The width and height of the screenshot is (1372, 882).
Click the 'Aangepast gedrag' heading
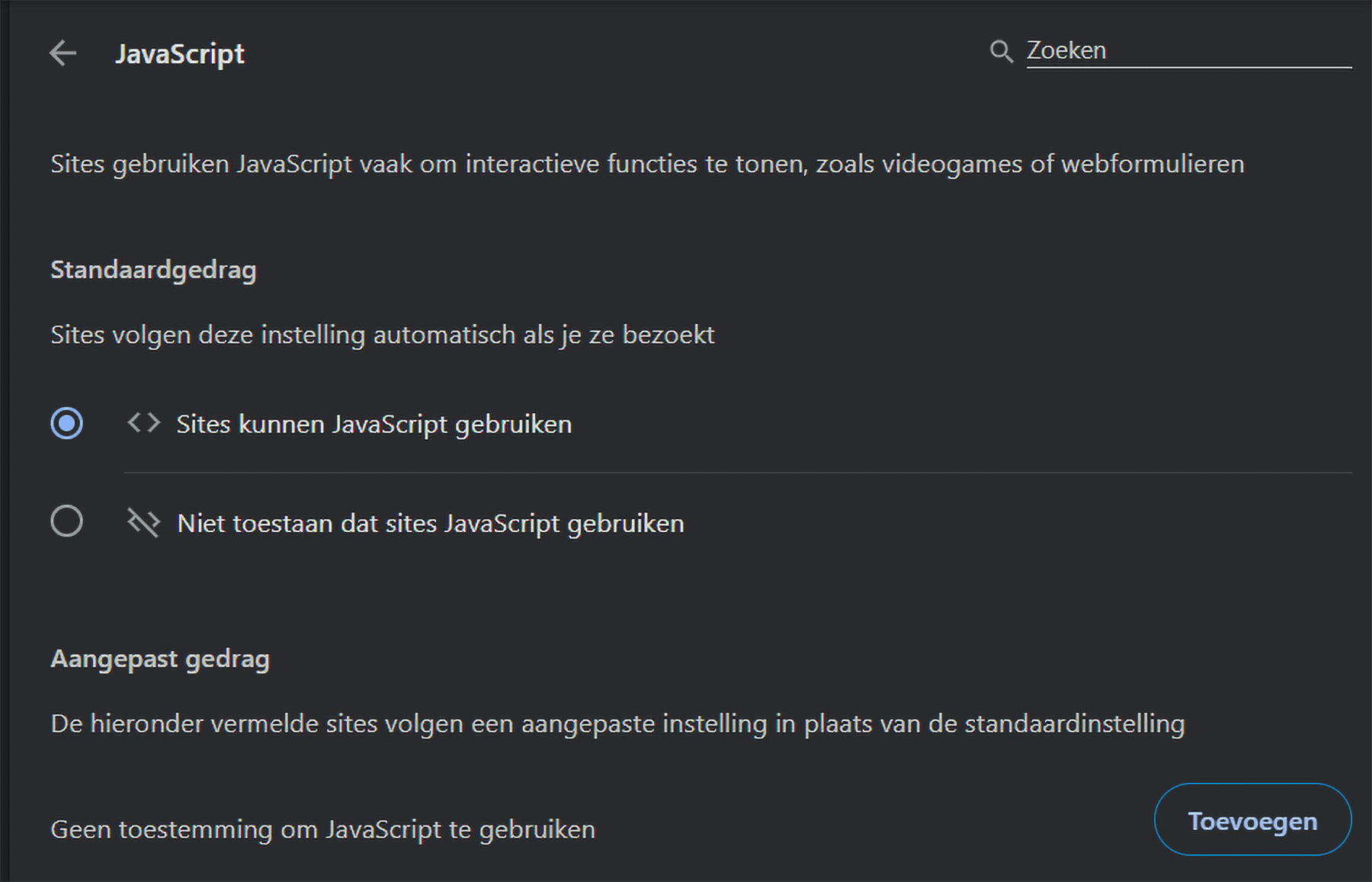pos(160,659)
